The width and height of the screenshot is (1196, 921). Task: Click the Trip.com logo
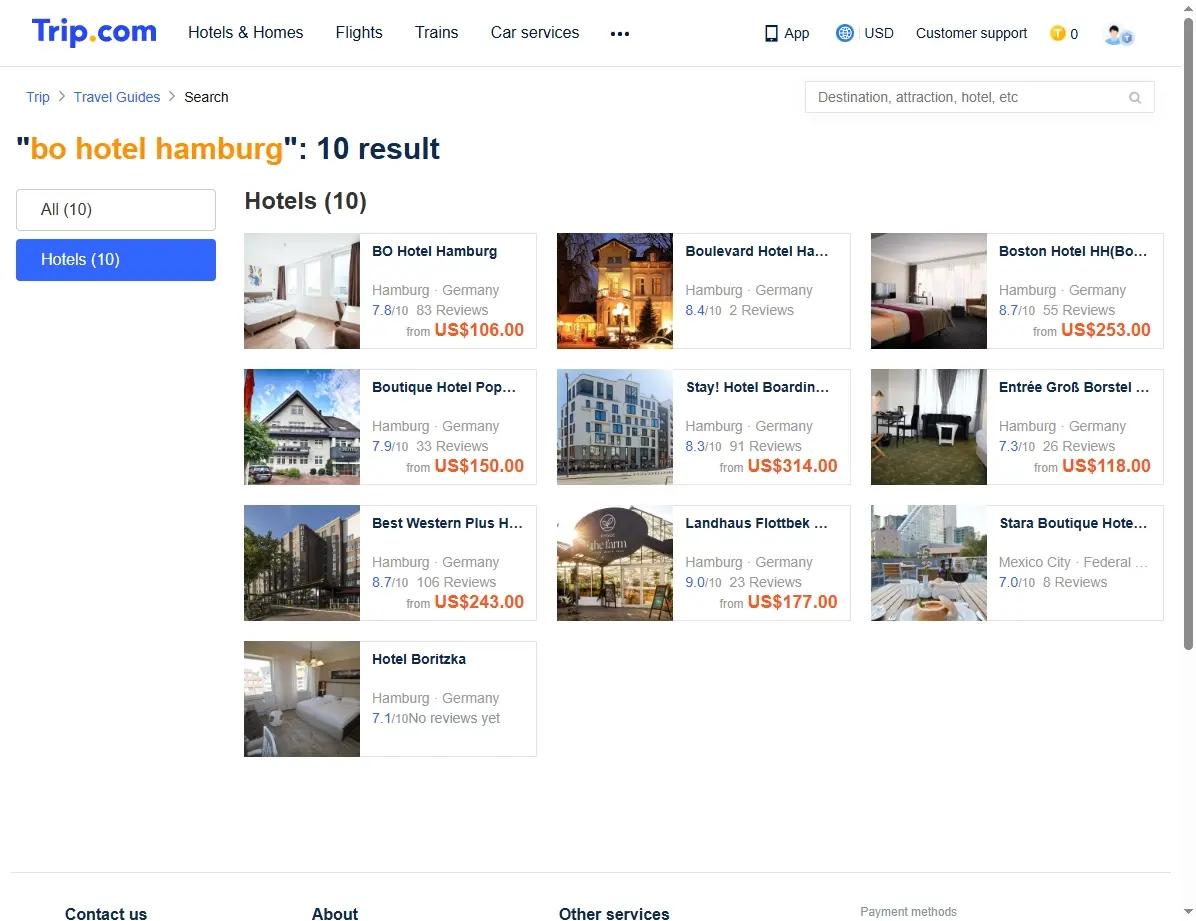[x=94, y=32]
